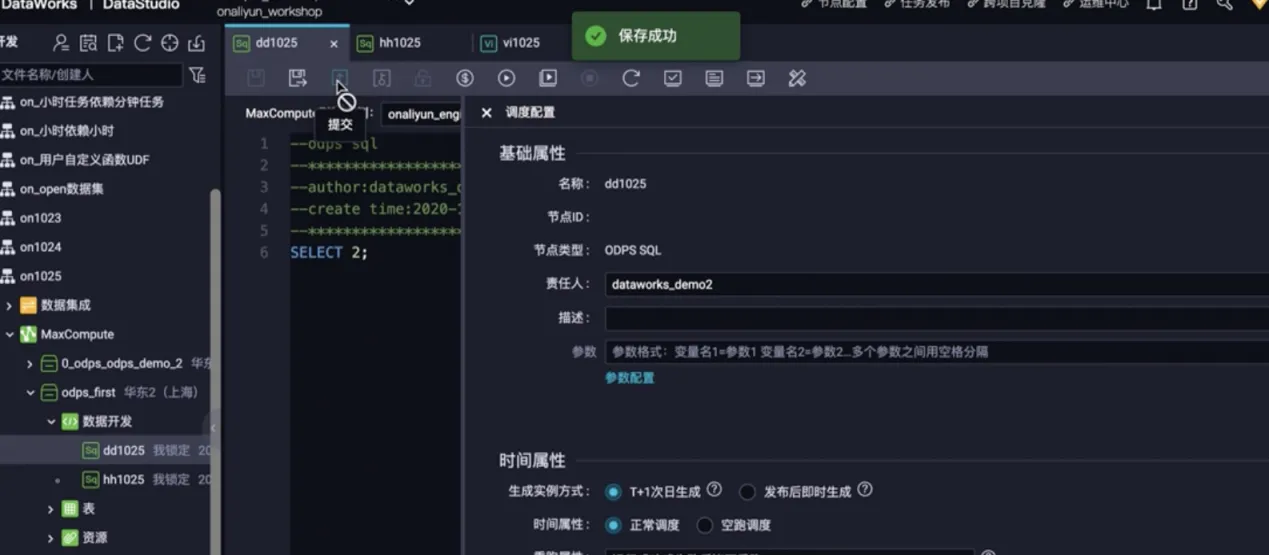This screenshot has height=555, width=1269.
Task: Click the checkmark box toolbar icon
Action: tap(673, 78)
